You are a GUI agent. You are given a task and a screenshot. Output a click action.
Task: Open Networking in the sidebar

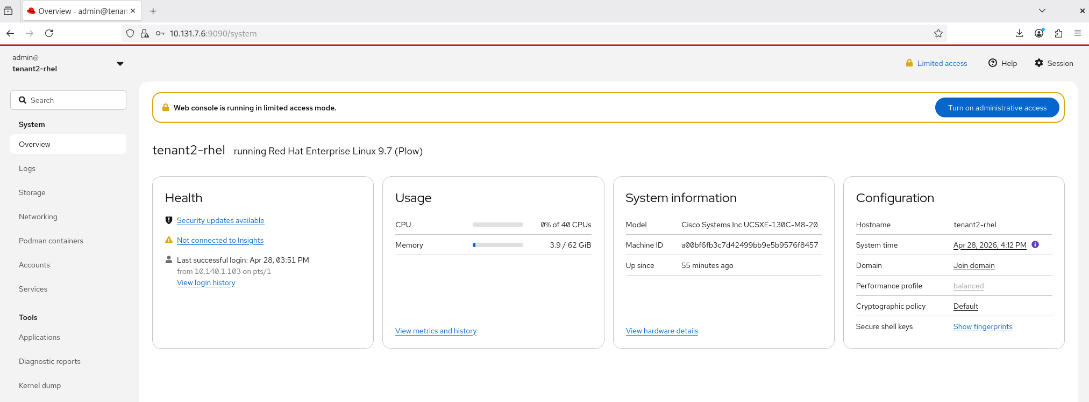coord(68,217)
